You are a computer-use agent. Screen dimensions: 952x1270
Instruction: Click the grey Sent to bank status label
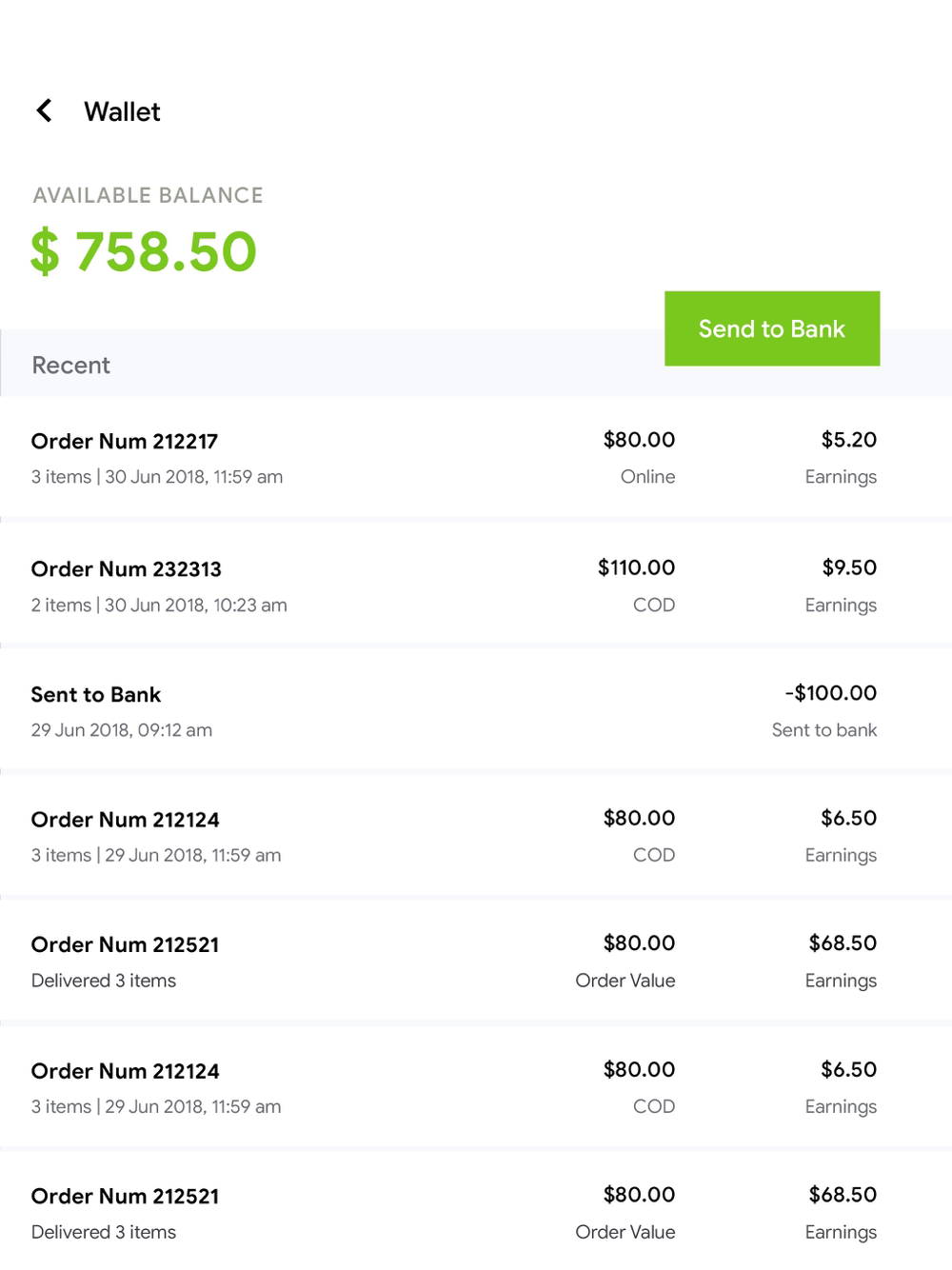(823, 730)
